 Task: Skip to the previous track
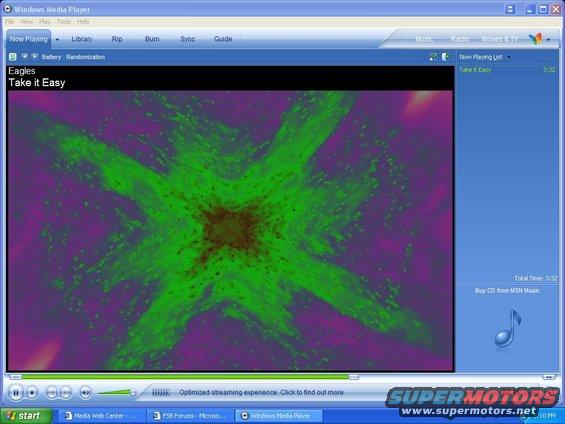[x=52, y=392]
